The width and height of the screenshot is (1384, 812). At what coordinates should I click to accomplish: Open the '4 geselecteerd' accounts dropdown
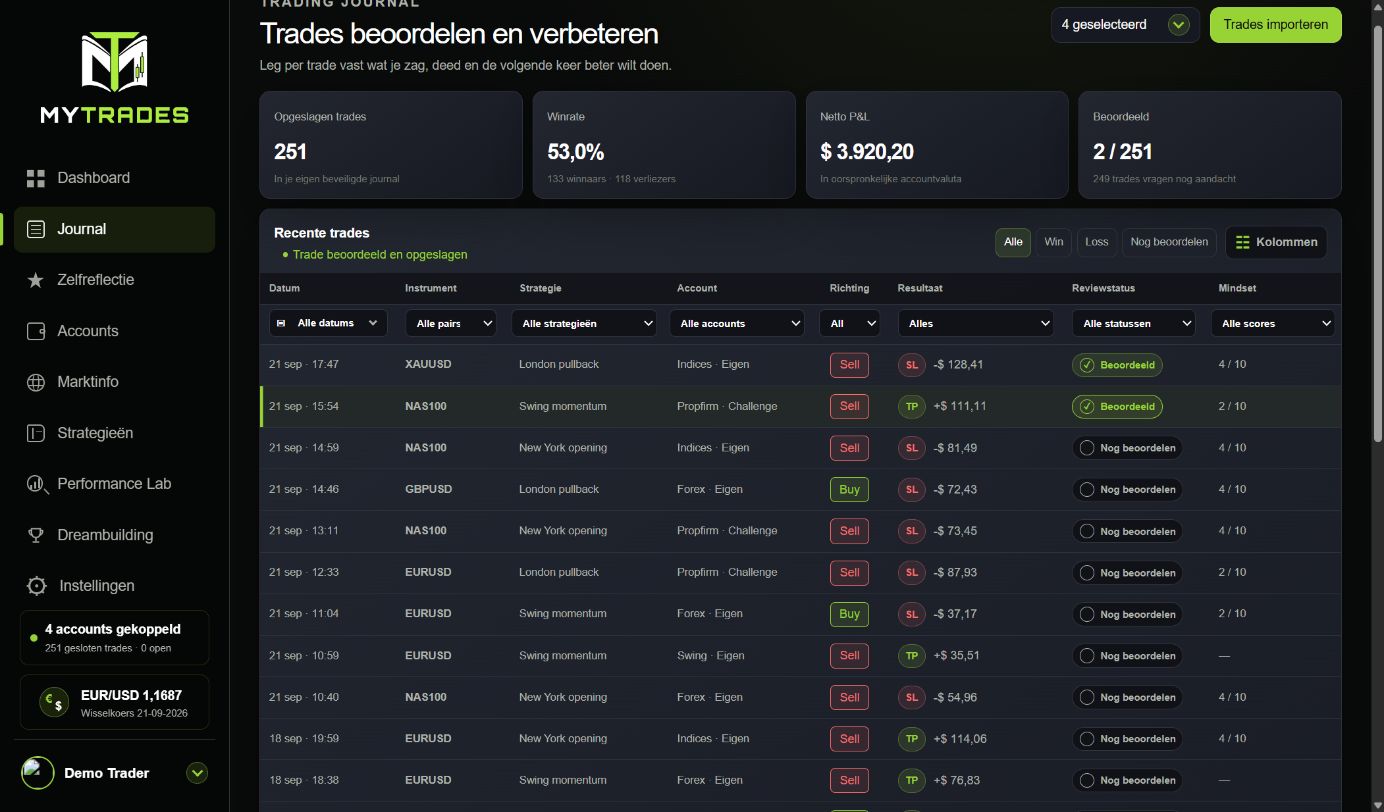tap(1125, 25)
